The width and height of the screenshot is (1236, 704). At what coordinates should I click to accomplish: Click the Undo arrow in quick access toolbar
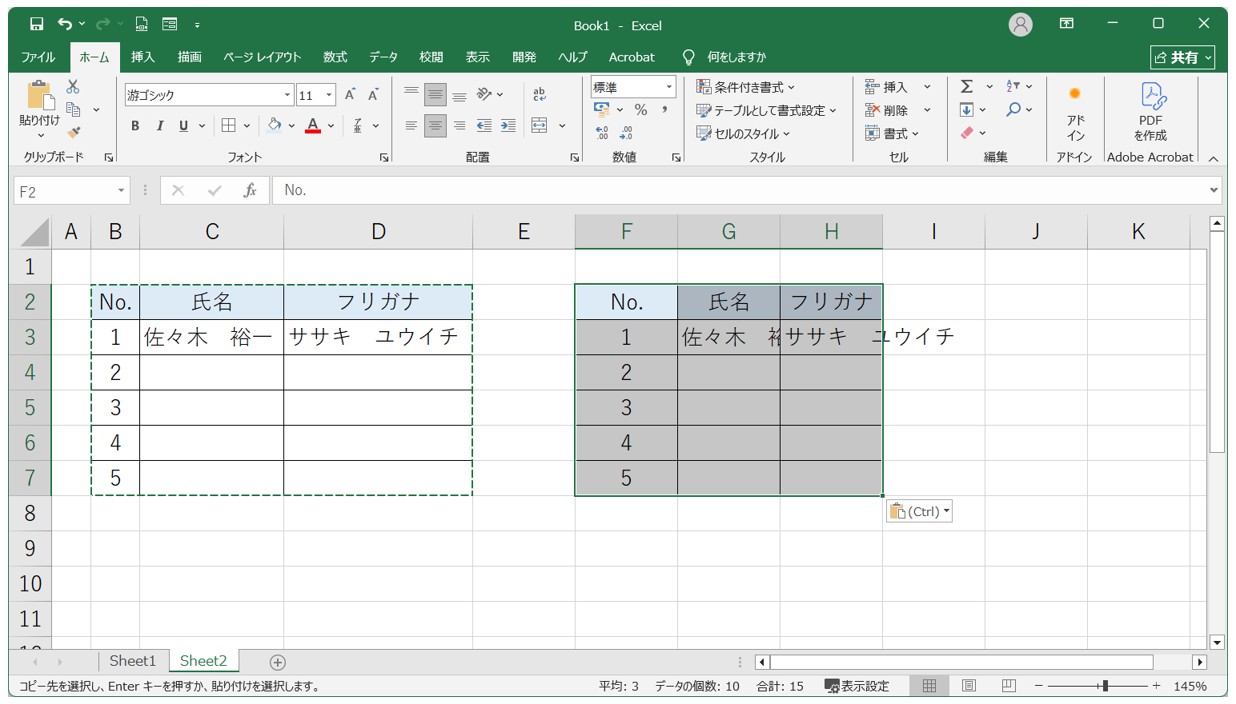(65, 24)
